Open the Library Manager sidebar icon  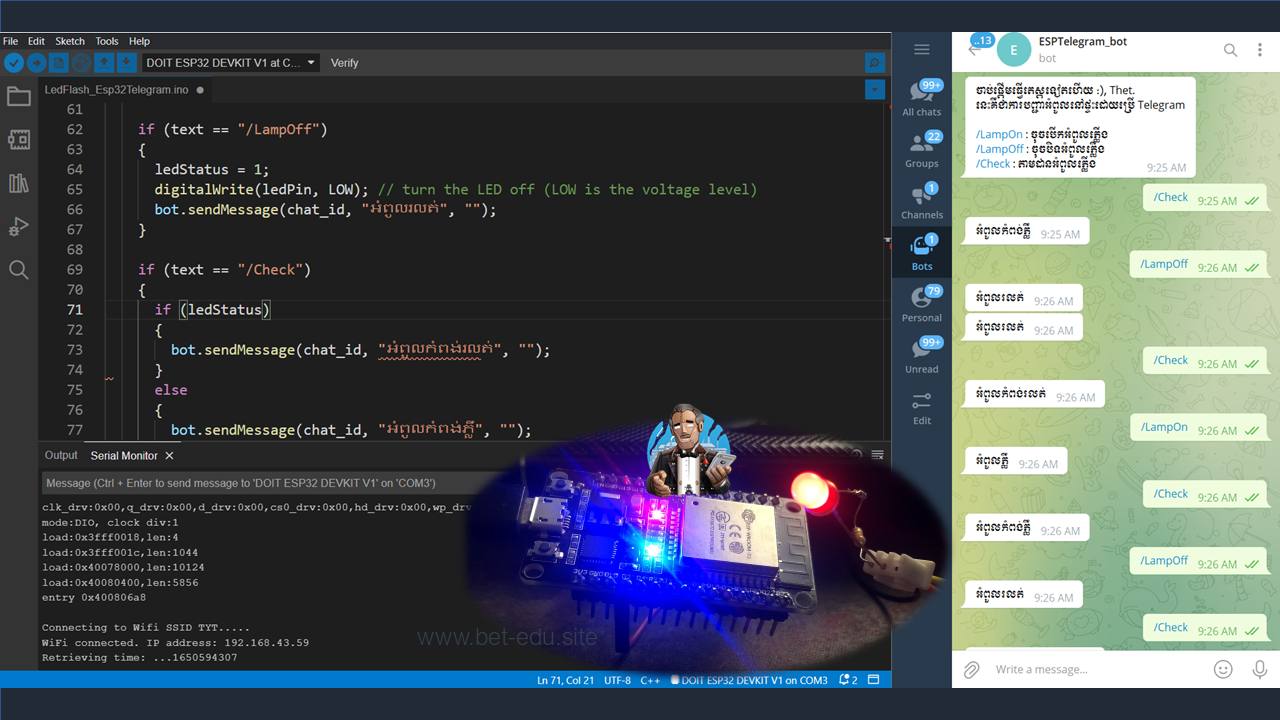pyautogui.click(x=18, y=183)
